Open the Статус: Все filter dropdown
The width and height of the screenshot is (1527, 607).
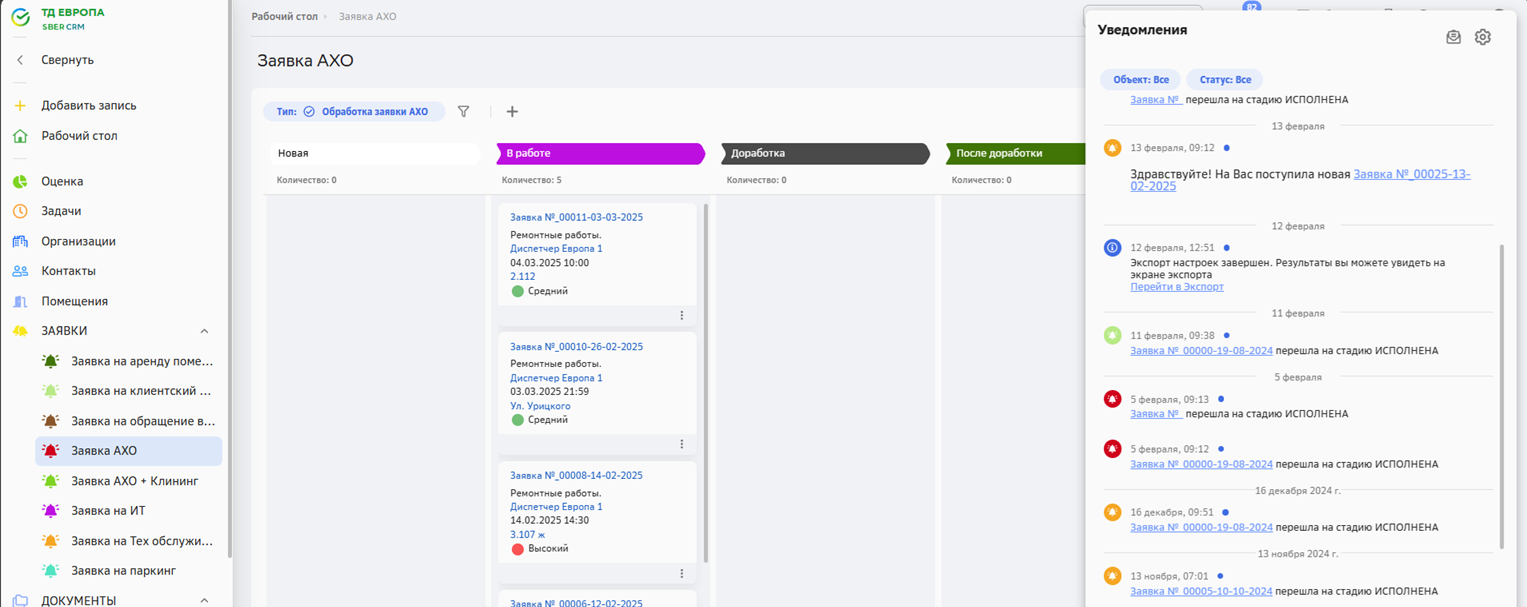pyautogui.click(x=1224, y=80)
